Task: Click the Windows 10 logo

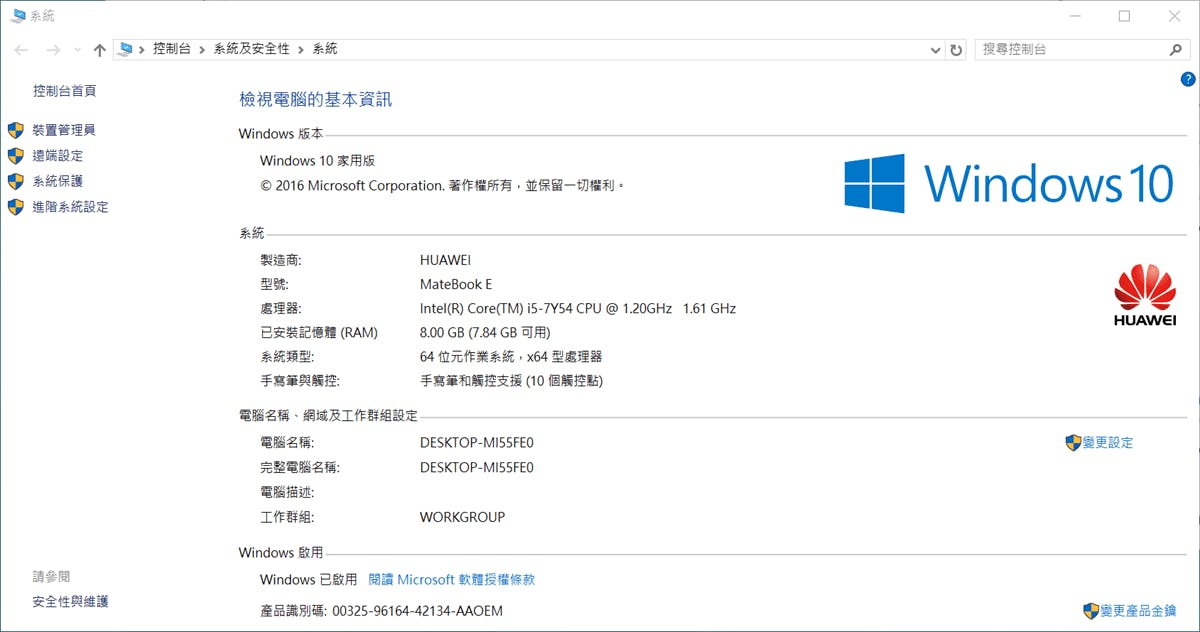Action: 1008,183
